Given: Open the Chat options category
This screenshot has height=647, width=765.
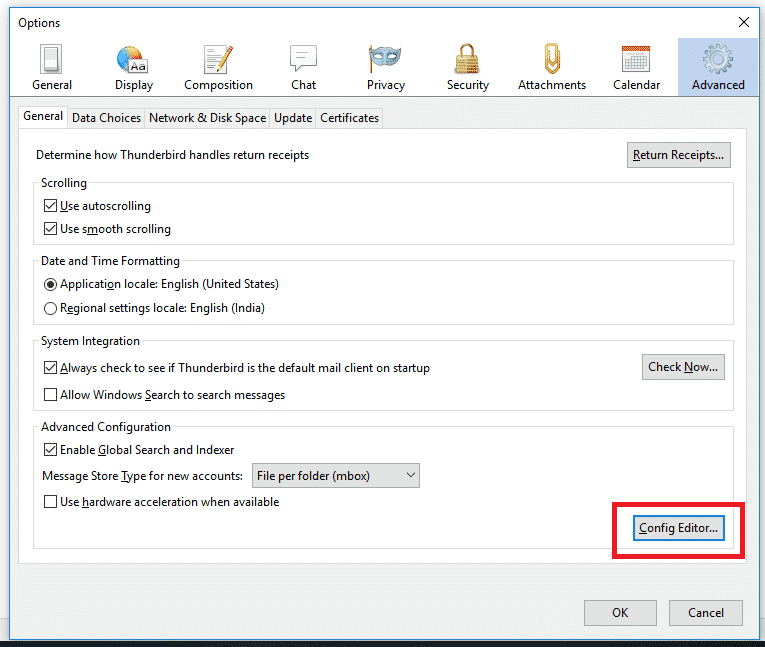Looking at the screenshot, I should click(303, 67).
